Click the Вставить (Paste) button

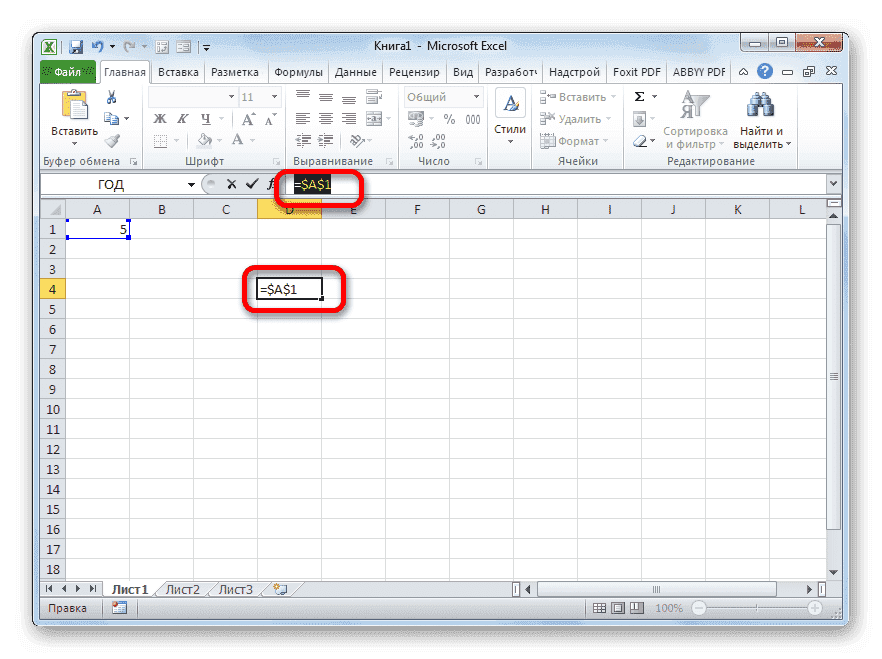tap(73, 110)
